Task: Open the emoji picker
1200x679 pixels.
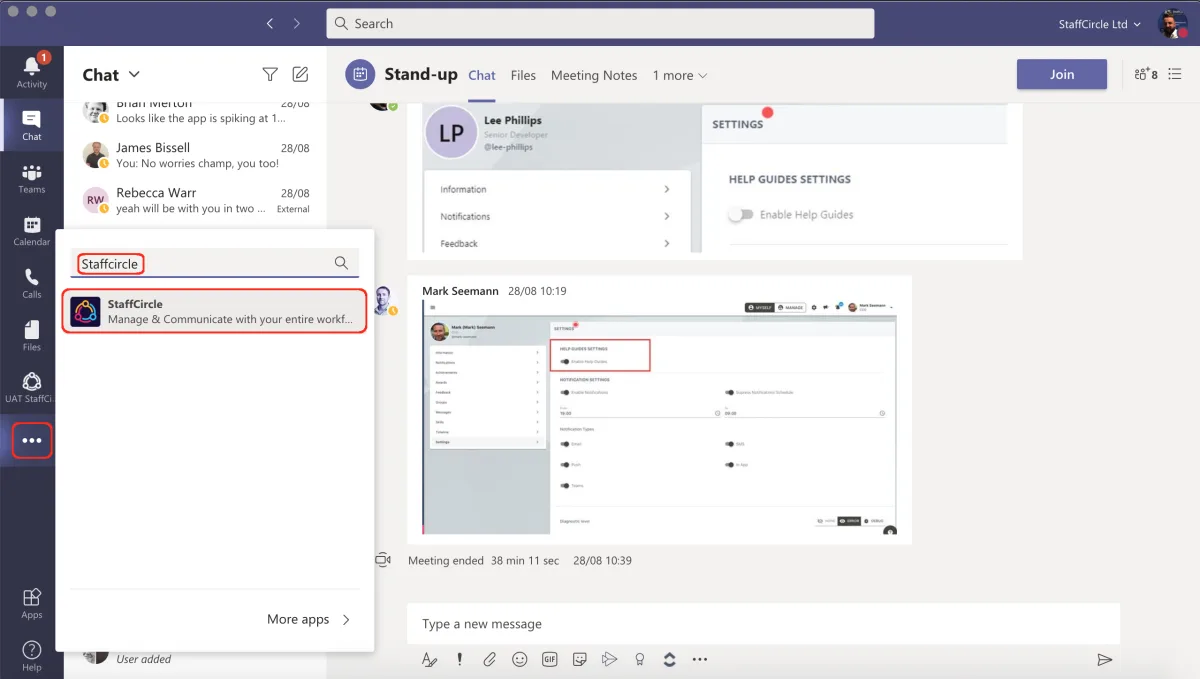Action: tap(519, 659)
